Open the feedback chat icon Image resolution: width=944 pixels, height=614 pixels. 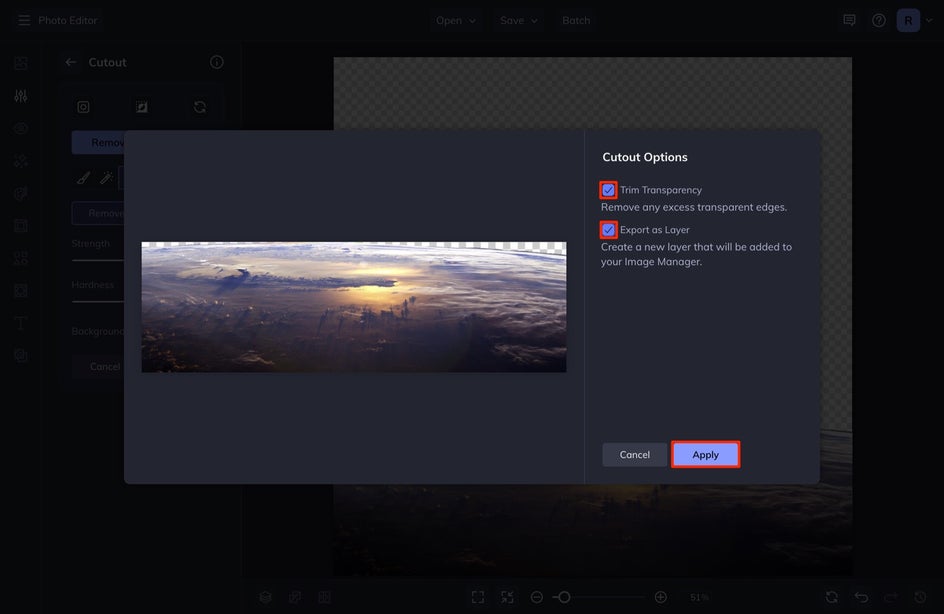(x=849, y=20)
